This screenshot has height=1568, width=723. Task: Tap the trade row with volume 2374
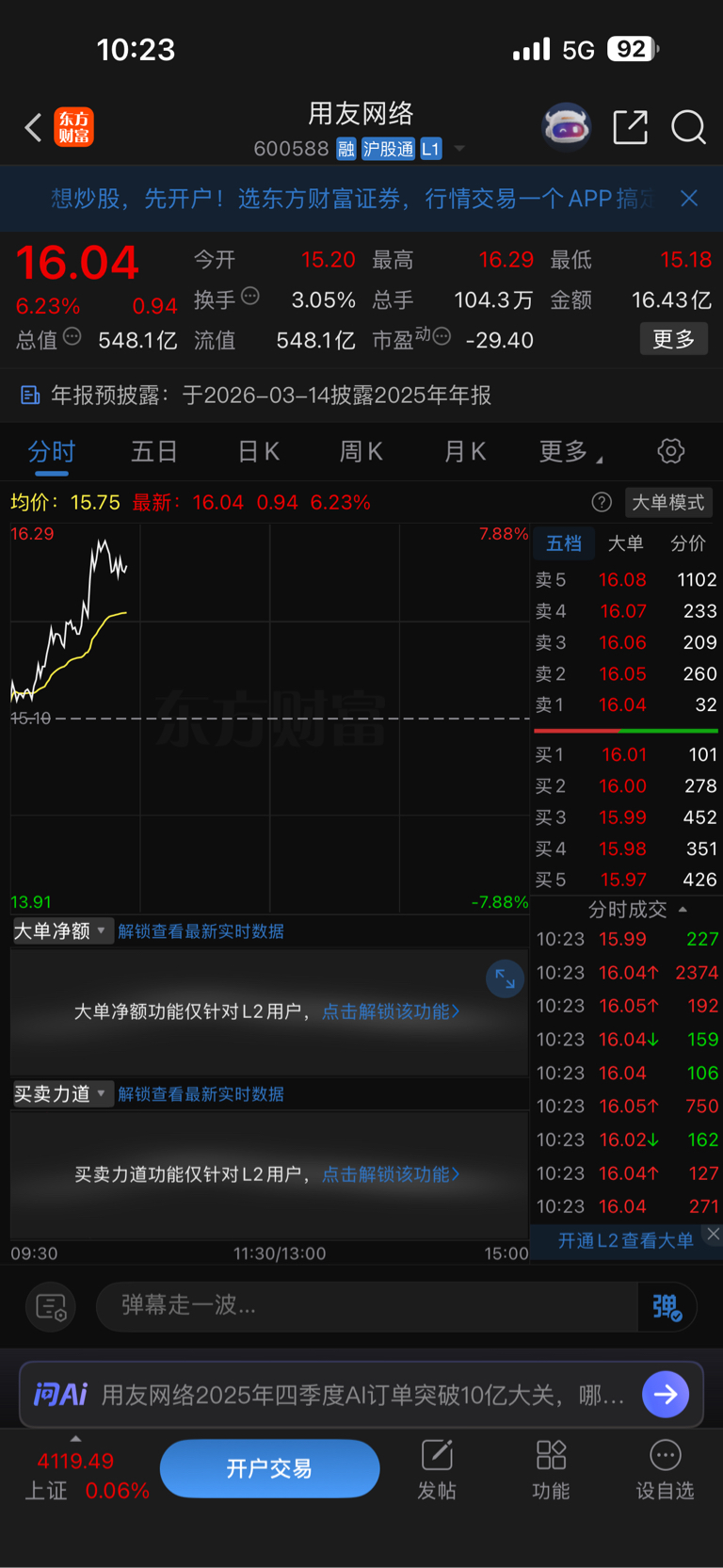pyautogui.click(x=627, y=972)
